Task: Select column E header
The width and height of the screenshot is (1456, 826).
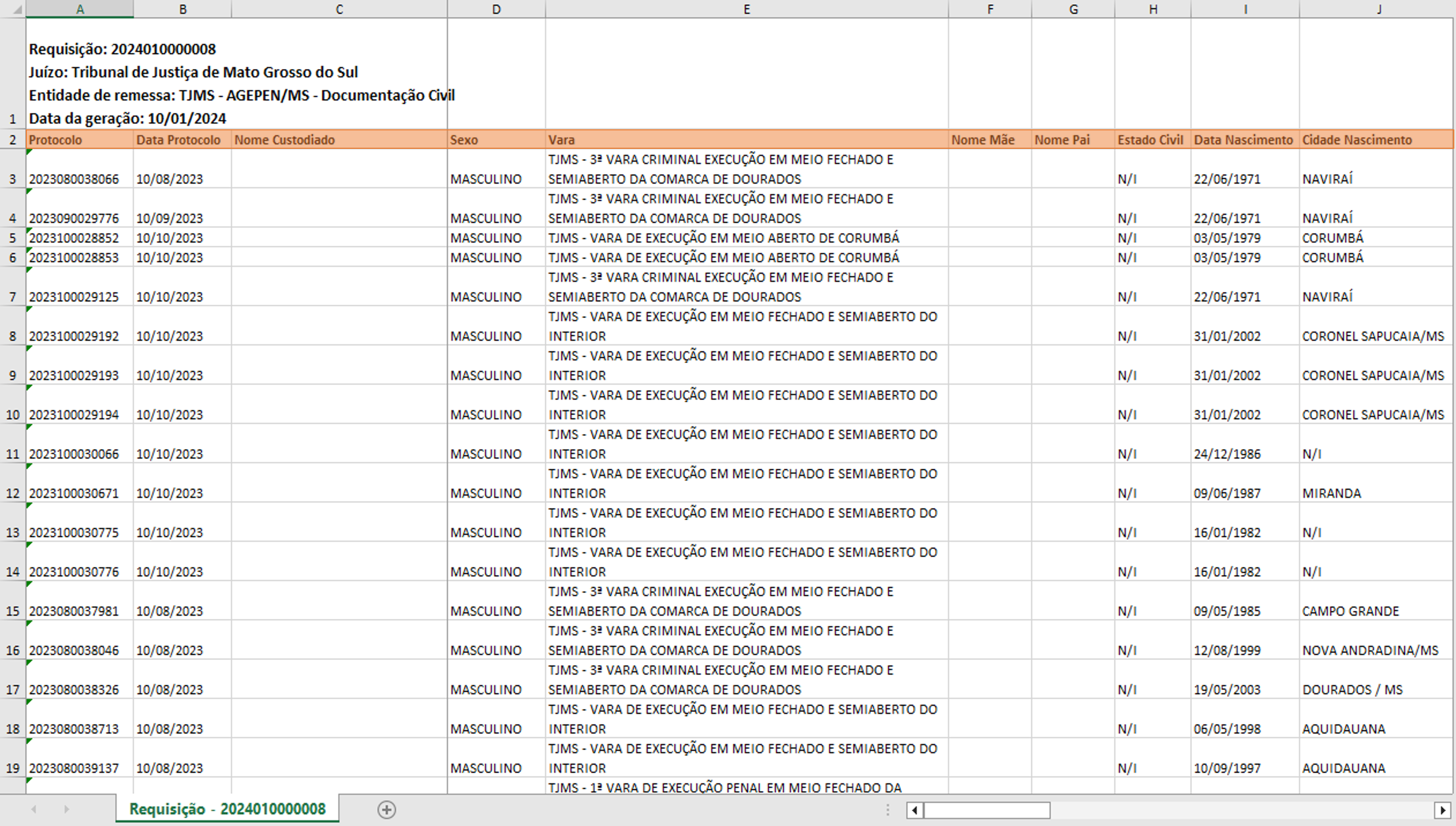Action: click(x=747, y=9)
